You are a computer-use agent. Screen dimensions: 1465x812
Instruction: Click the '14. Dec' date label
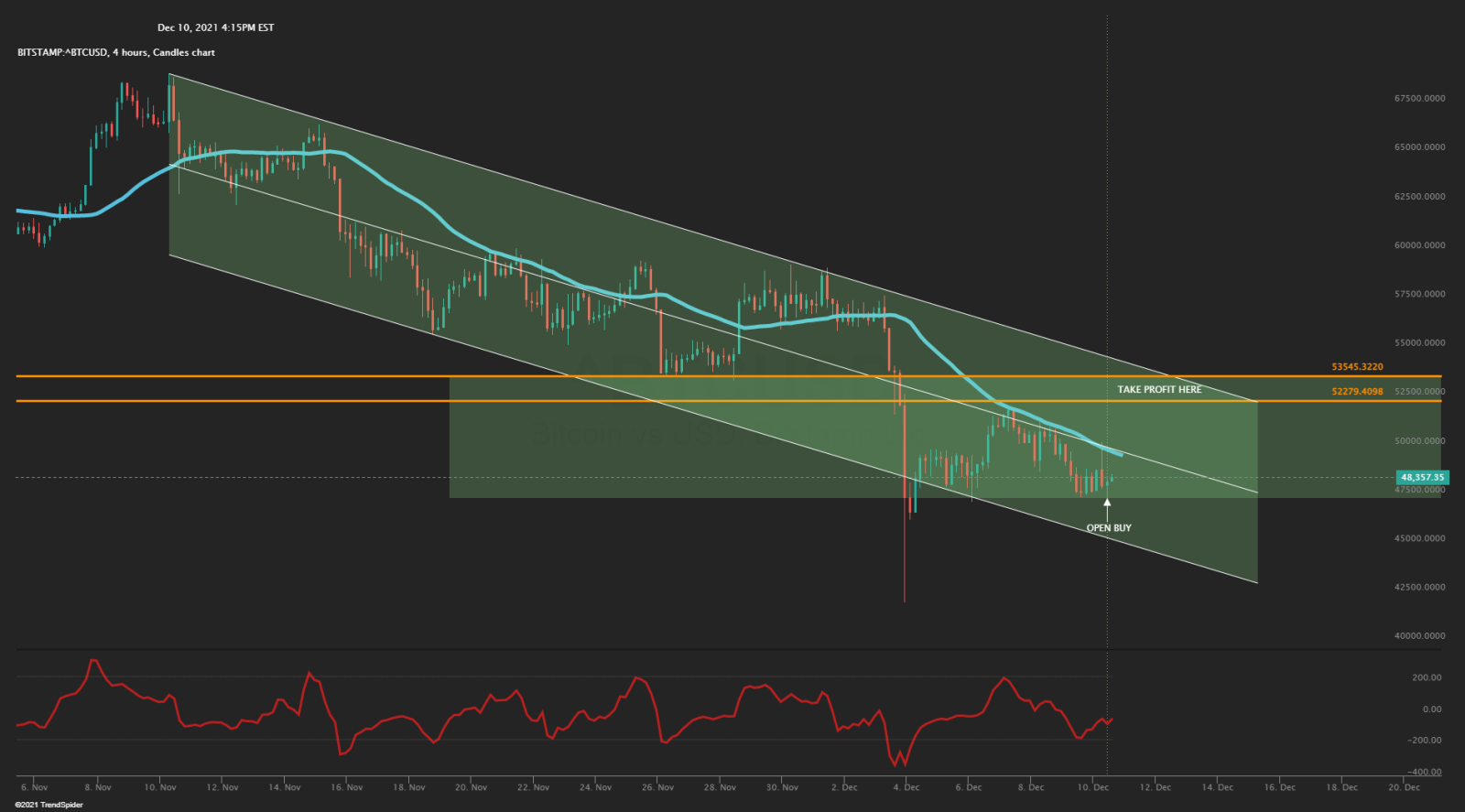1218,787
